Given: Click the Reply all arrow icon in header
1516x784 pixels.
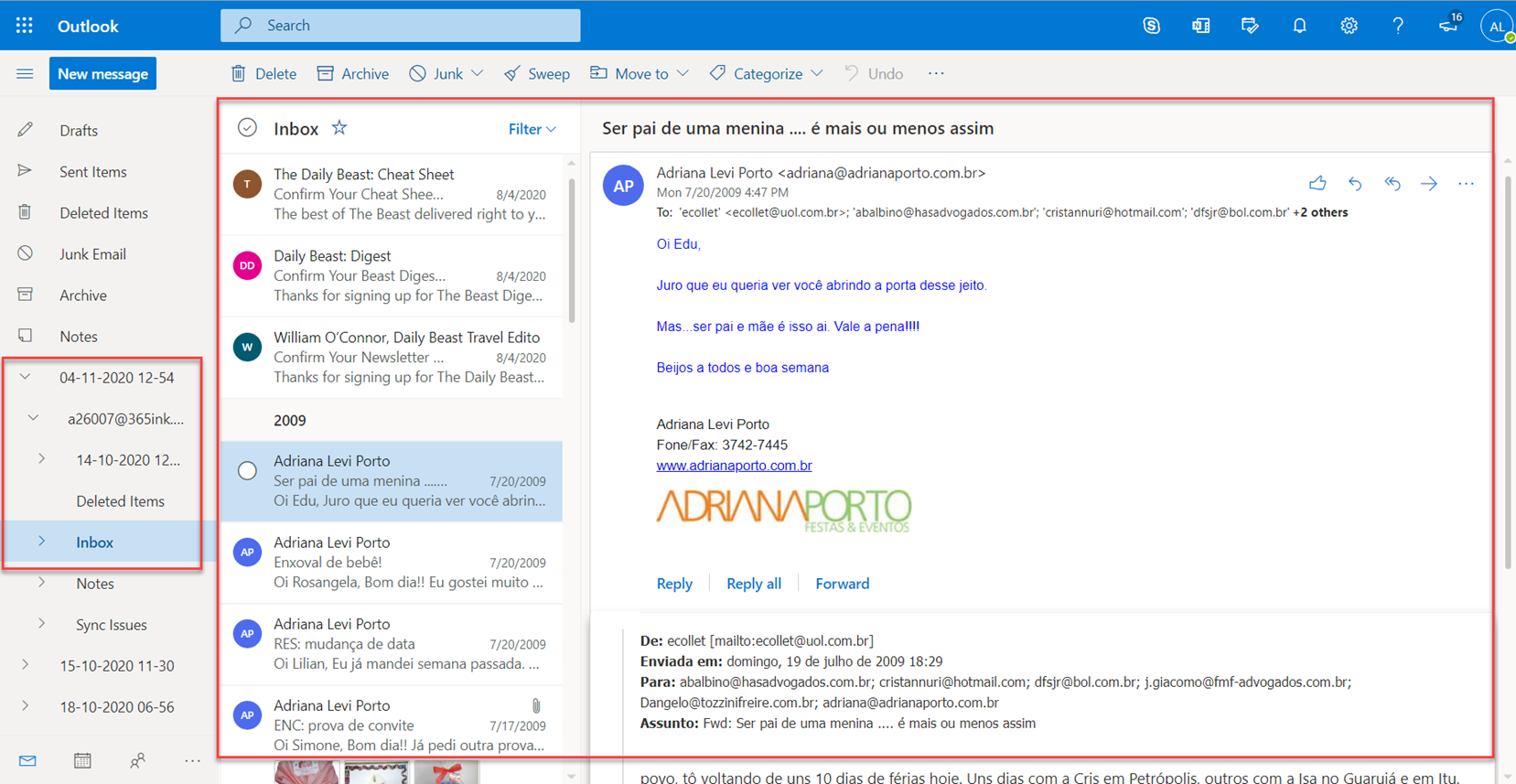Looking at the screenshot, I should pyautogui.click(x=1392, y=184).
